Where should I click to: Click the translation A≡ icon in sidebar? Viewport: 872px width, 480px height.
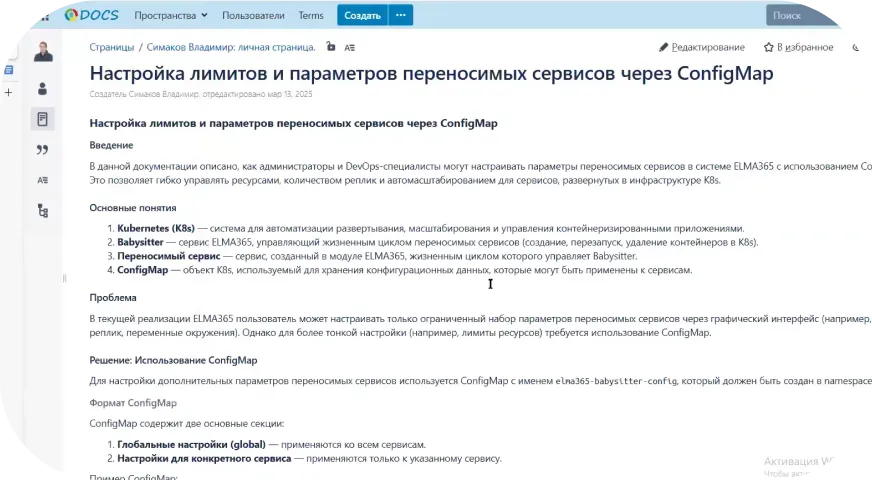[x=42, y=180]
